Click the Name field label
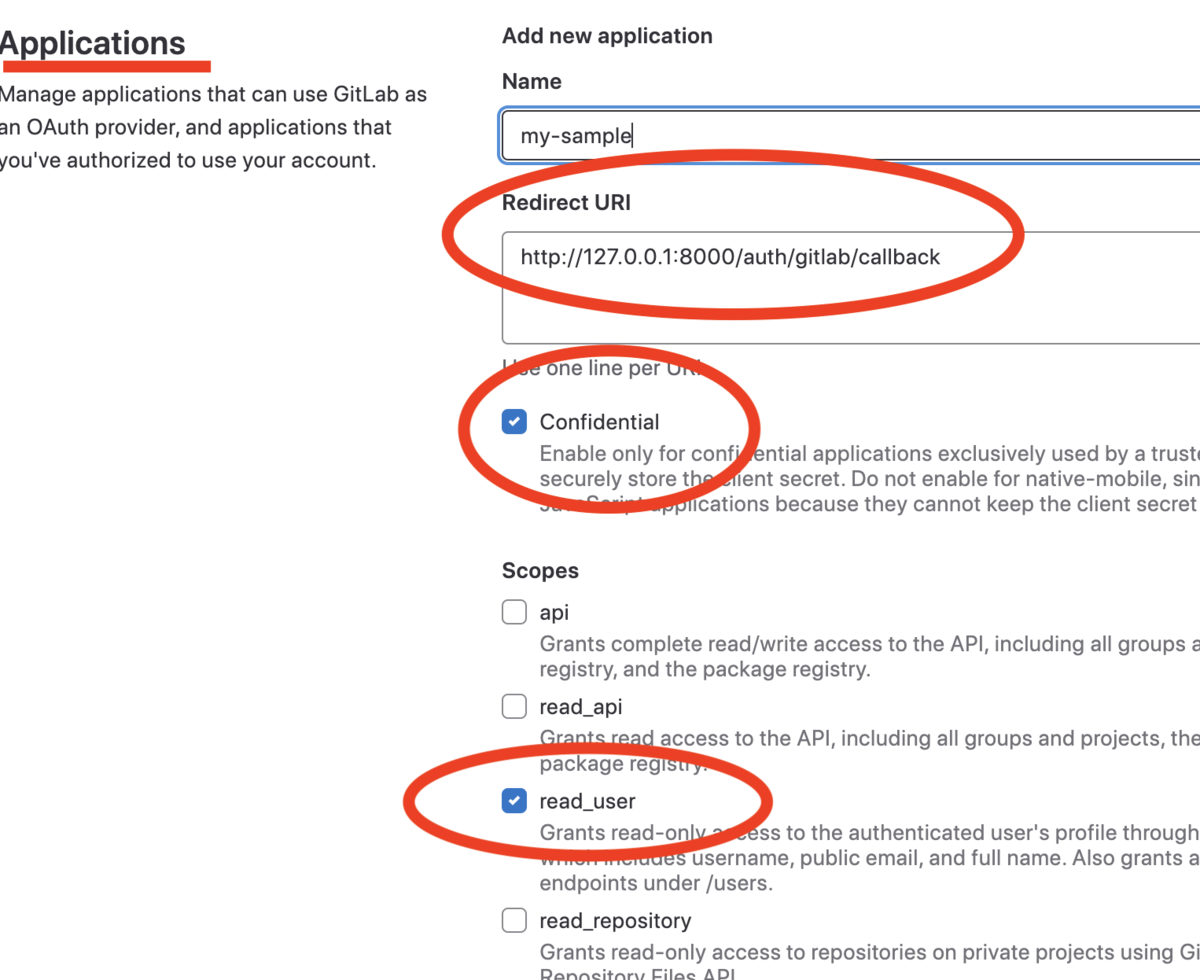The width and height of the screenshot is (1200, 980). click(531, 81)
